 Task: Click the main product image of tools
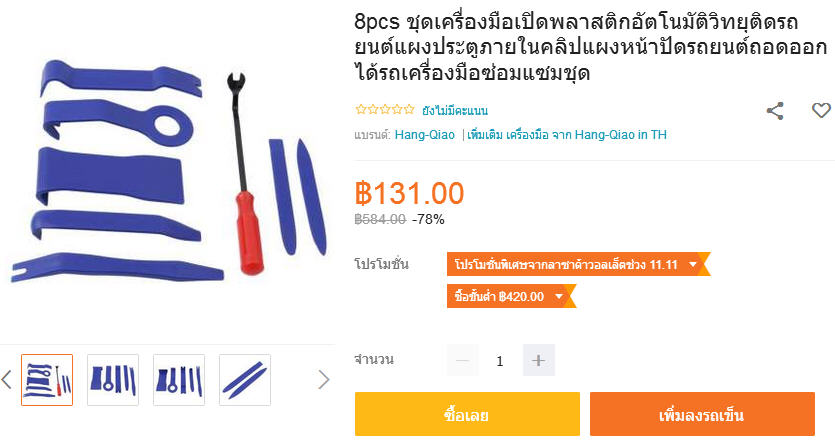(168, 168)
